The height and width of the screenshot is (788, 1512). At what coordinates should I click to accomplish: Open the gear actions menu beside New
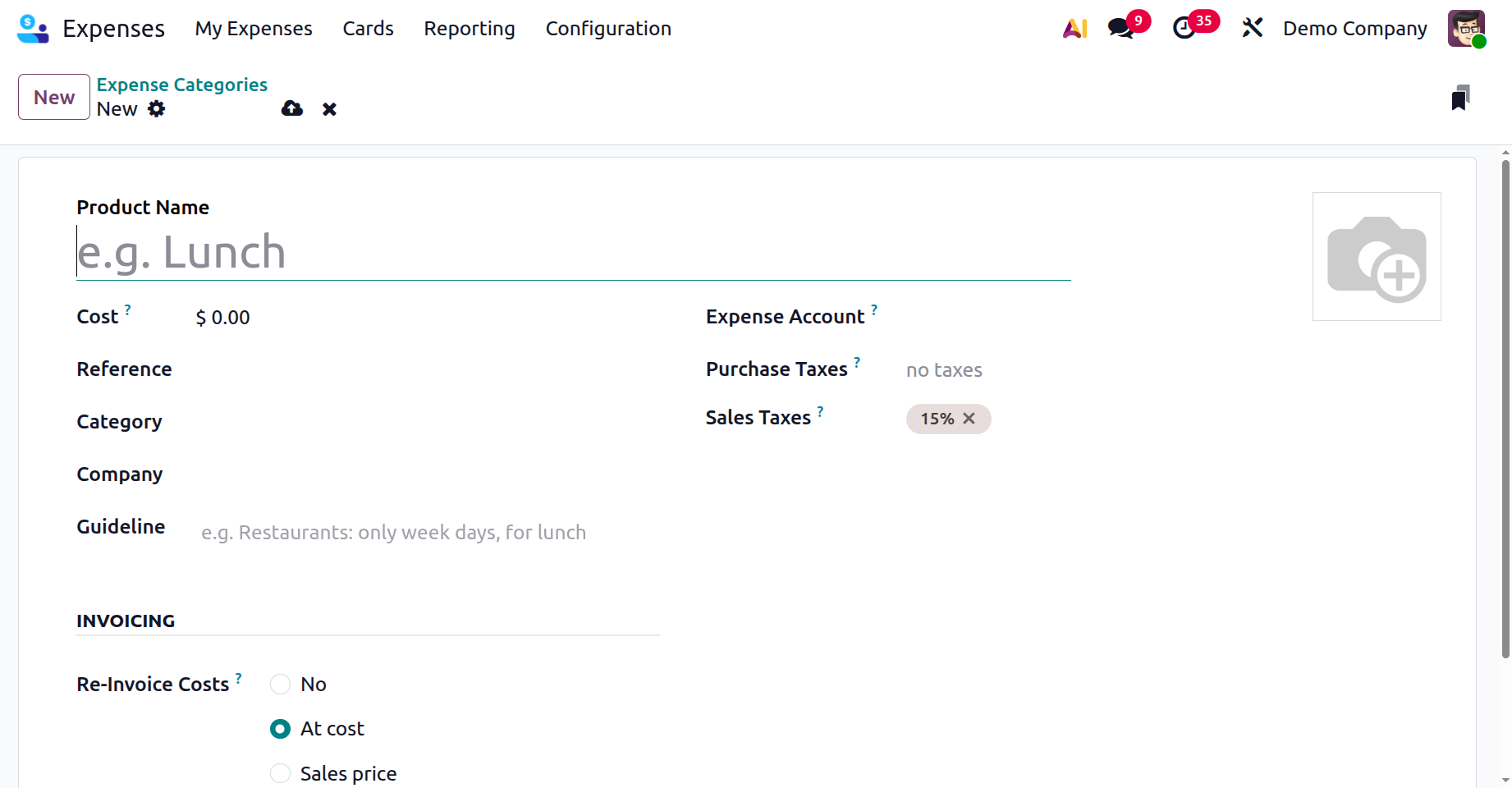tap(157, 109)
